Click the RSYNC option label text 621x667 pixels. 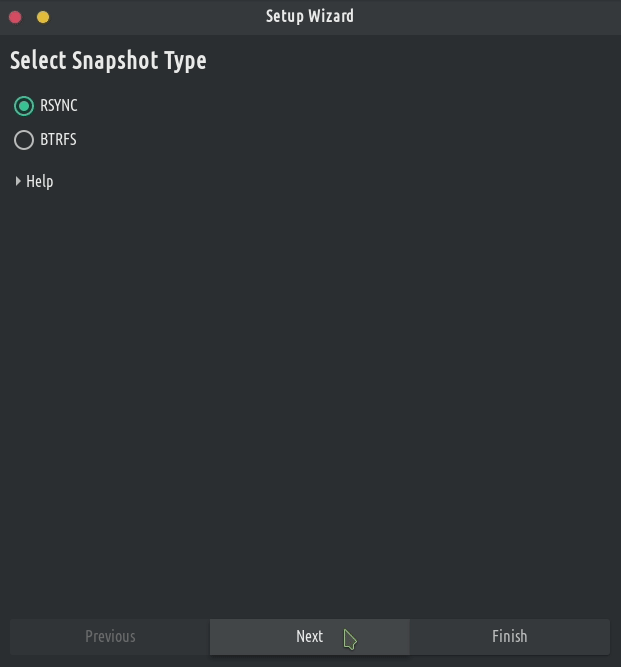click(59, 106)
